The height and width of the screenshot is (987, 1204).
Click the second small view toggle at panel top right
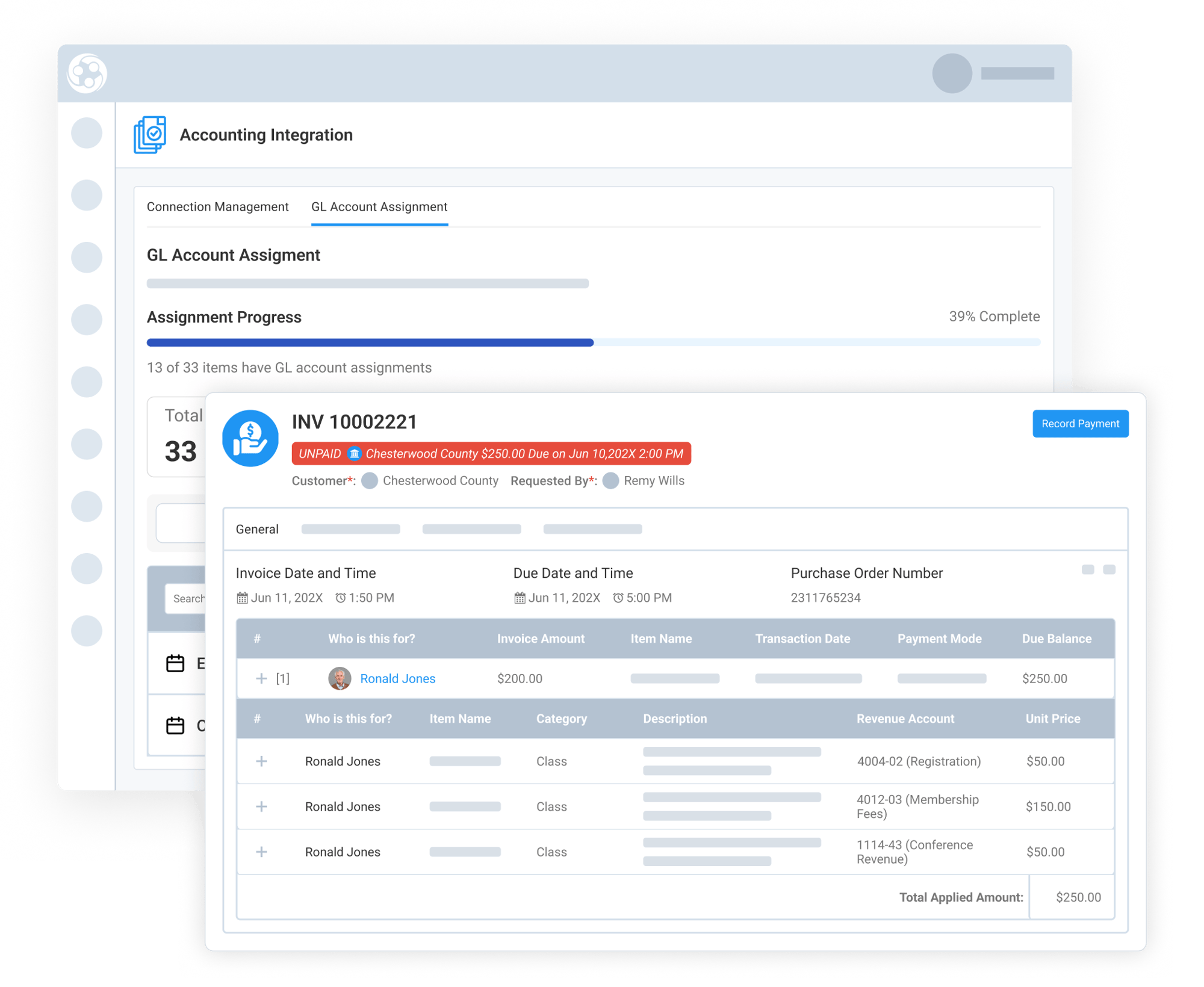[x=1109, y=569]
